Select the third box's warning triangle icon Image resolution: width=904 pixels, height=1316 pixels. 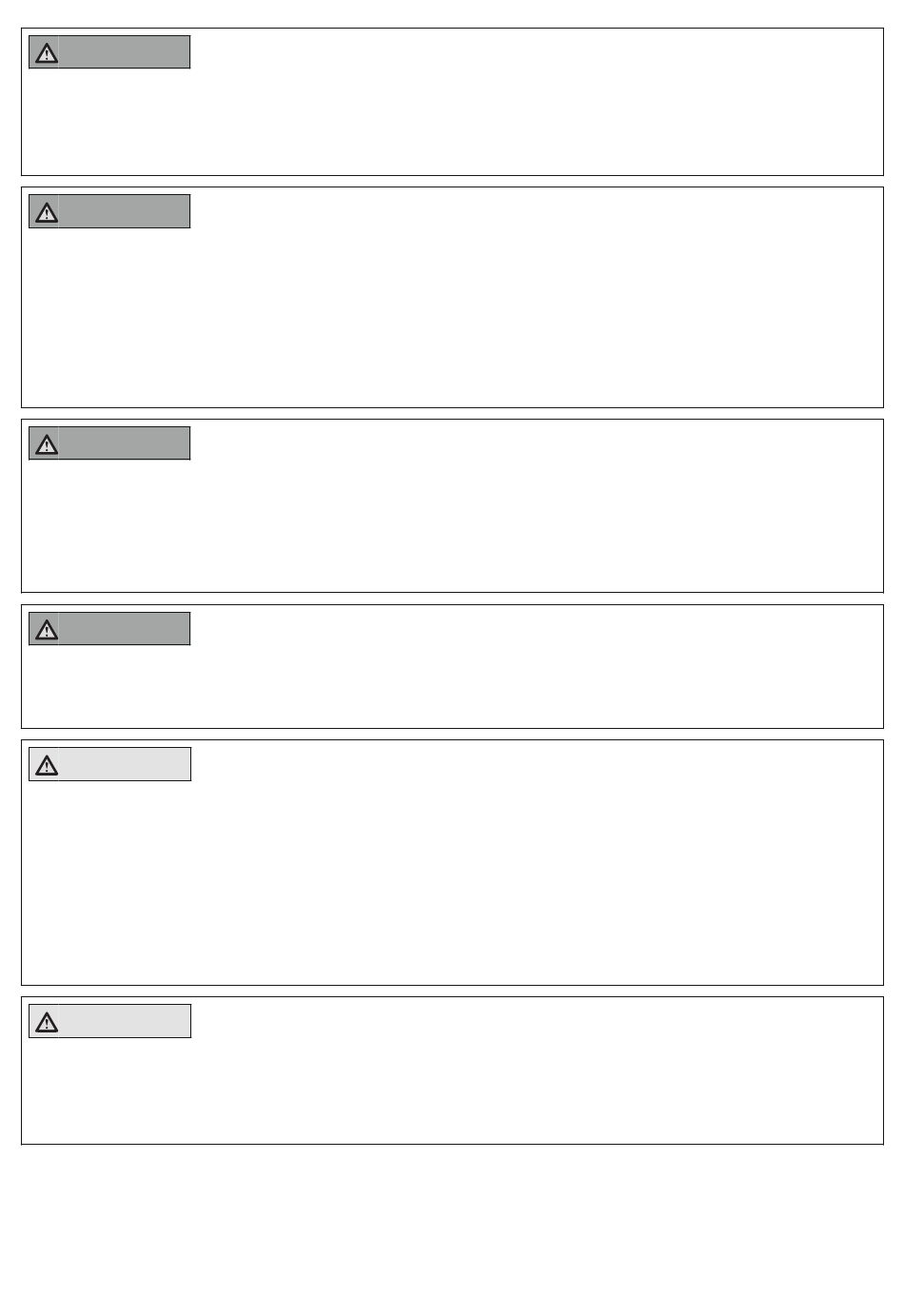click(47, 444)
